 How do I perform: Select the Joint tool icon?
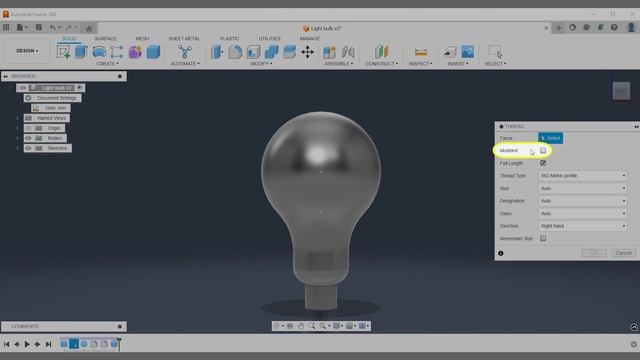pos(348,52)
